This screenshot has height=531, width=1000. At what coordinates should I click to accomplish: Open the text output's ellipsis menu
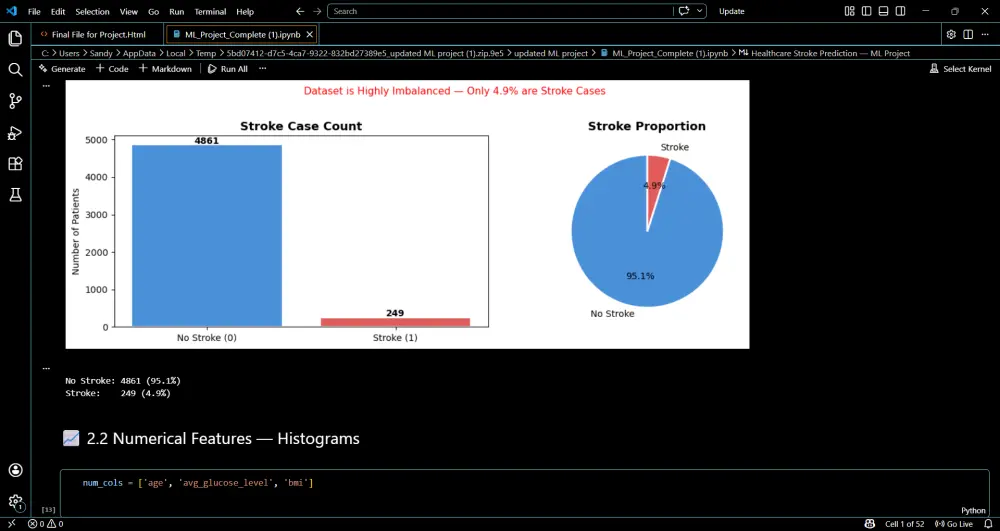click(x=46, y=368)
